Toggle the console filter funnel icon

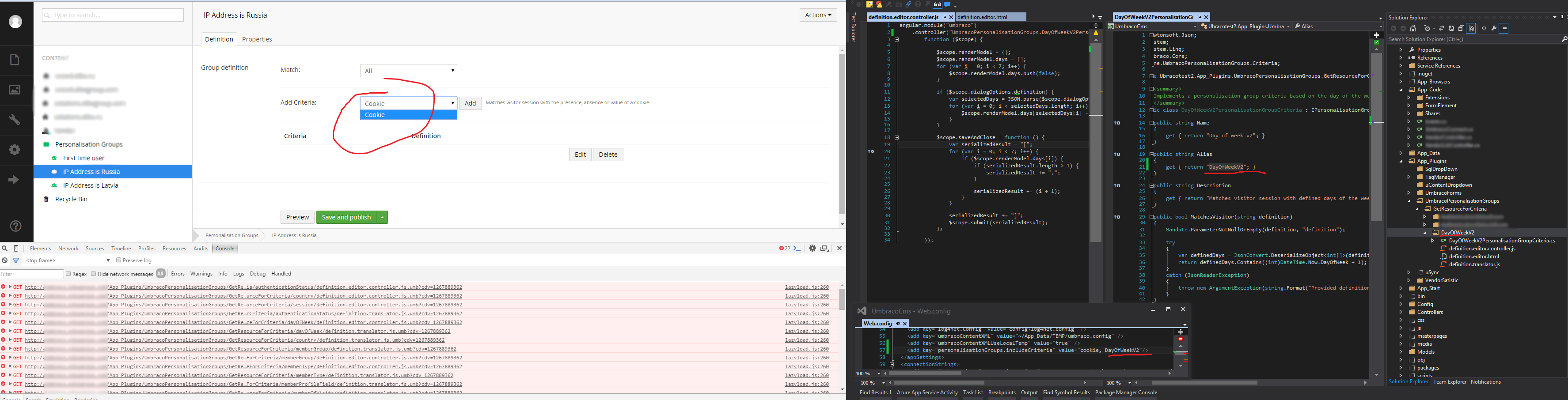(16, 261)
